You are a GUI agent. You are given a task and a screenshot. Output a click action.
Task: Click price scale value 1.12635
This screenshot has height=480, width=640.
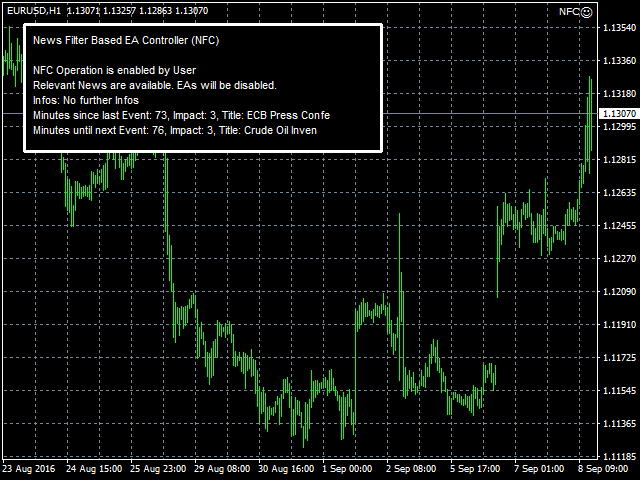[619, 193]
